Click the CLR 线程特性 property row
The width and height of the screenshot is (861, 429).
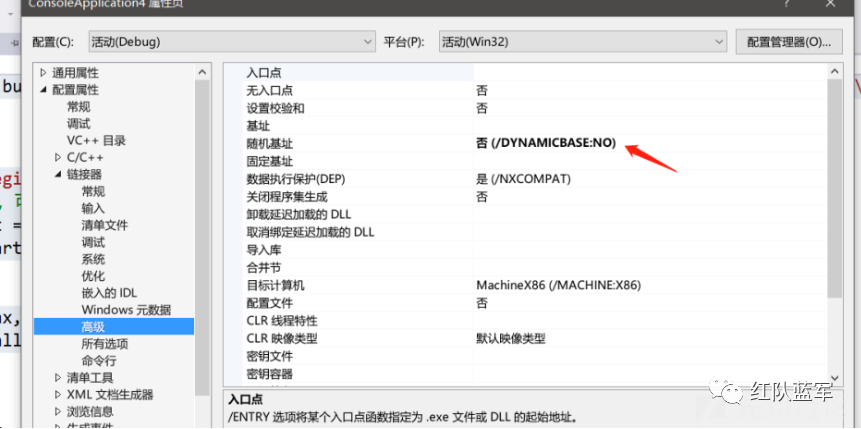point(535,321)
